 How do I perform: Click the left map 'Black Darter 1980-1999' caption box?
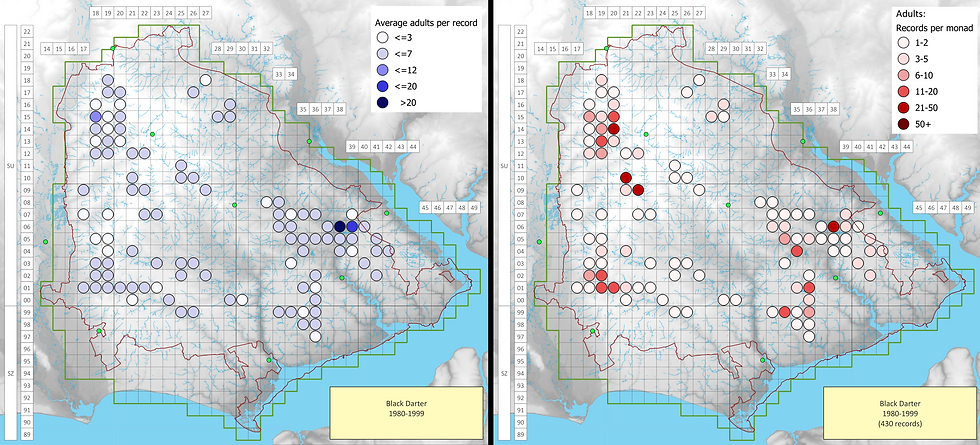point(406,412)
